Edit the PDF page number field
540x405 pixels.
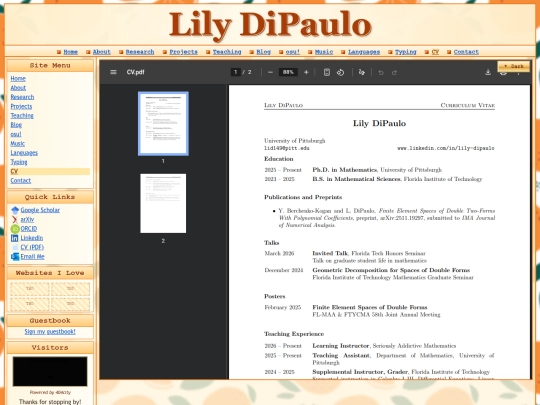point(236,72)
